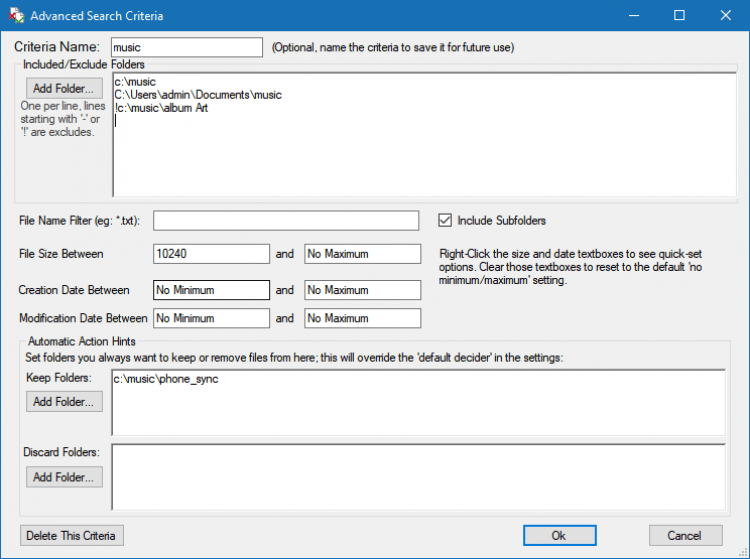Screen dimensions: 750x559
Task: Click the Criteria Name text field
Action: [x=186, y=47]
